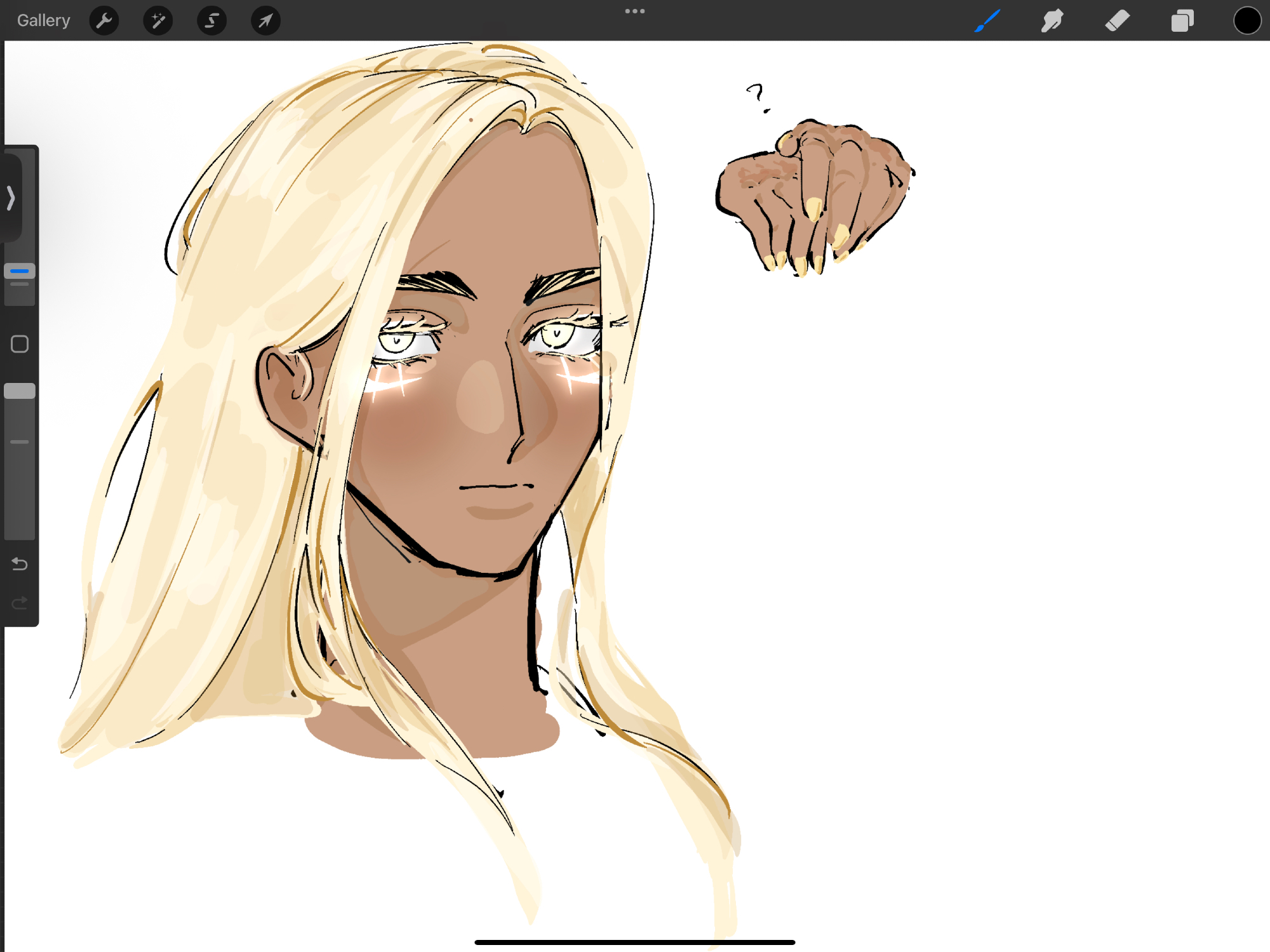The width and height of the screenshot is (1270, 952).
Task: Undo the last stroke
Action: point(20,564)
